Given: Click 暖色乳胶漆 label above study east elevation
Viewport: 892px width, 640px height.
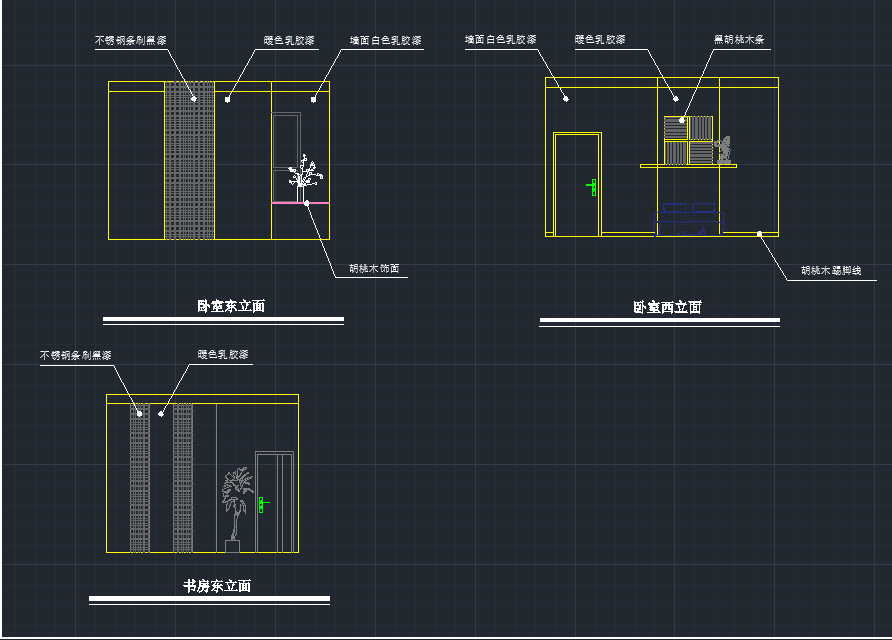Looking at the screenshot, I should point(223,355).
